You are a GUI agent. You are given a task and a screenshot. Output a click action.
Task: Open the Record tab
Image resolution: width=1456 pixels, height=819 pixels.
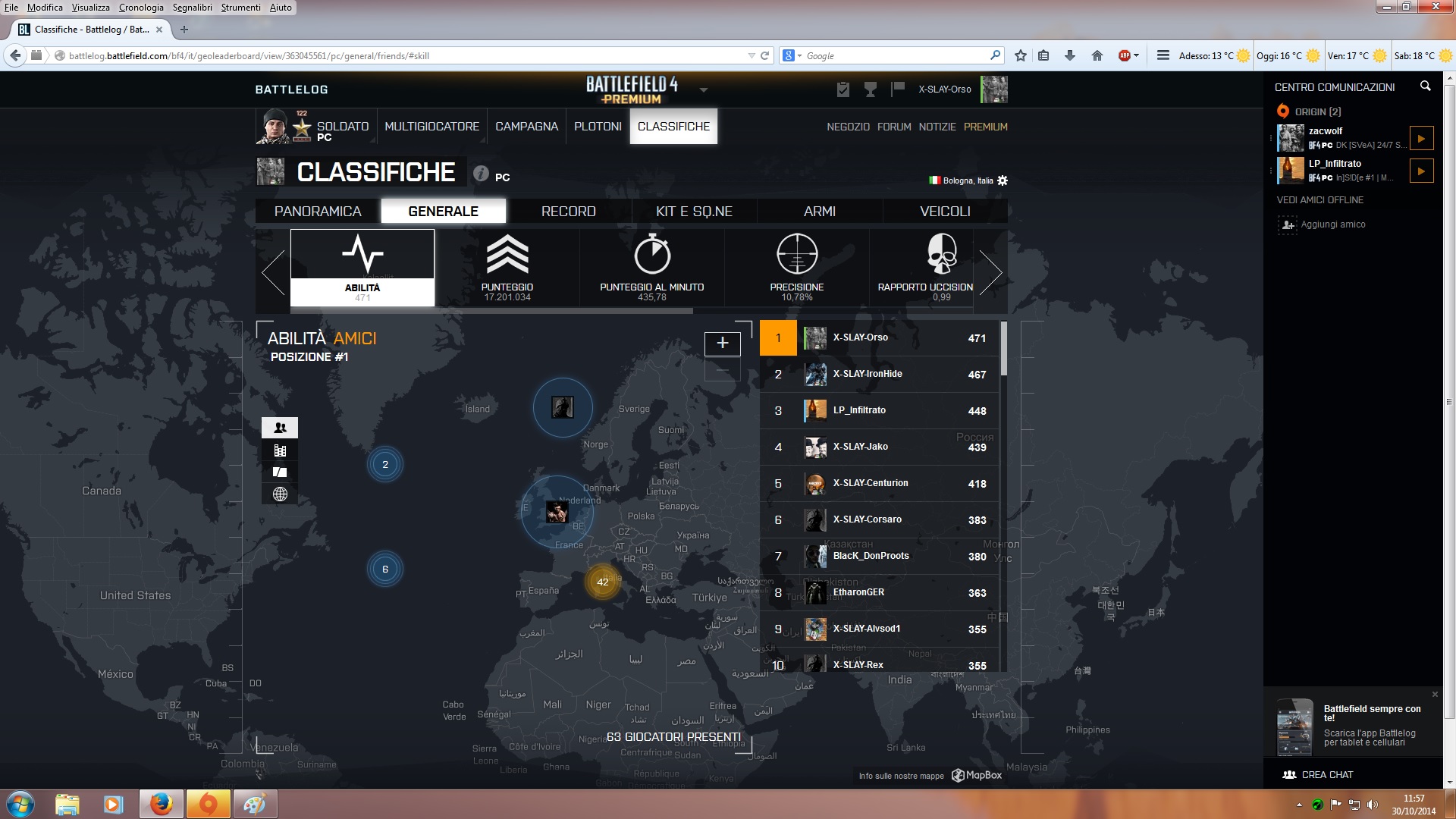tap(569, 212)
